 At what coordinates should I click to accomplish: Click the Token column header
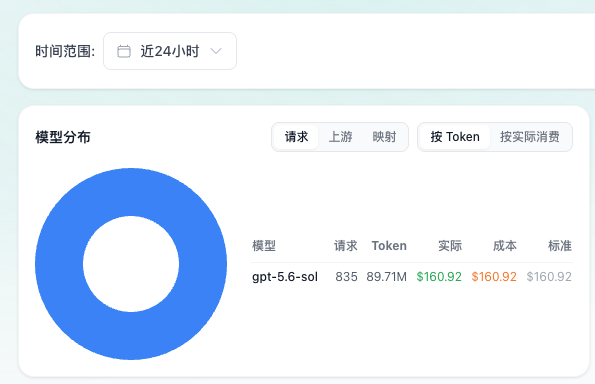click(x=389, y=246)
